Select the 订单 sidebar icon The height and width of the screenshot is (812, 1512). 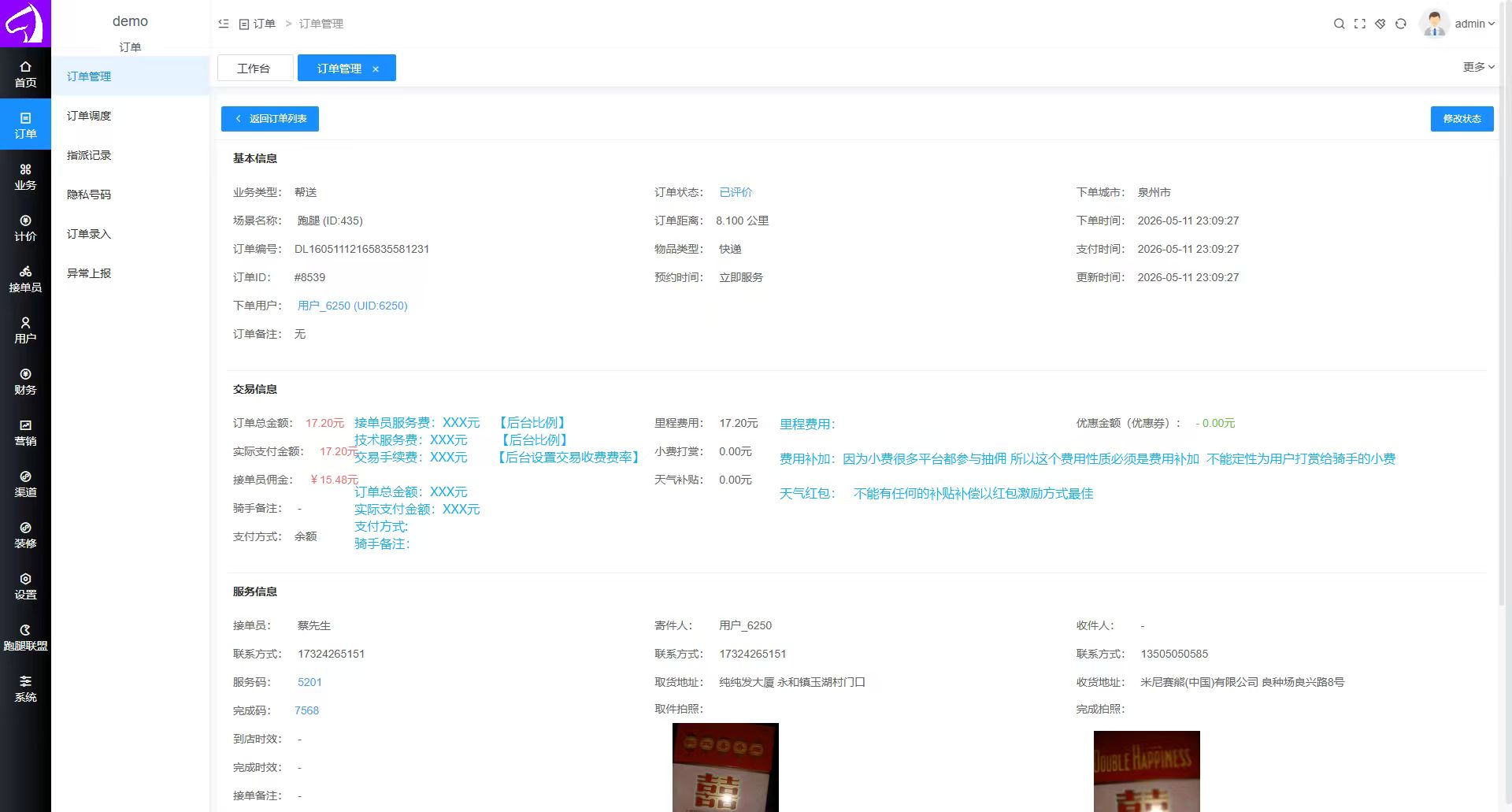[25, 125]
